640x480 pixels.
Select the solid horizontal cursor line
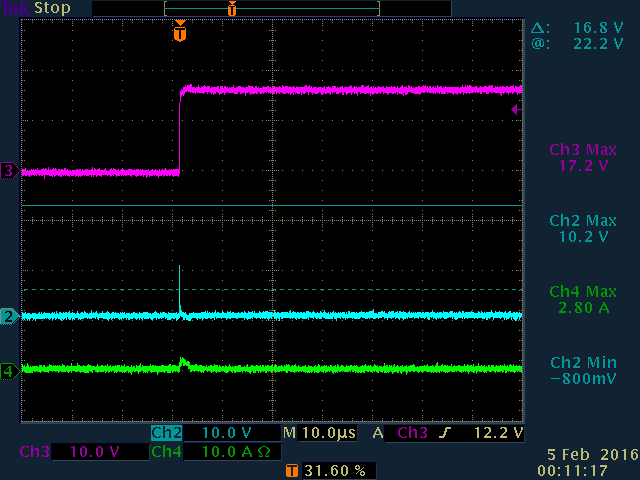point(272,205)
